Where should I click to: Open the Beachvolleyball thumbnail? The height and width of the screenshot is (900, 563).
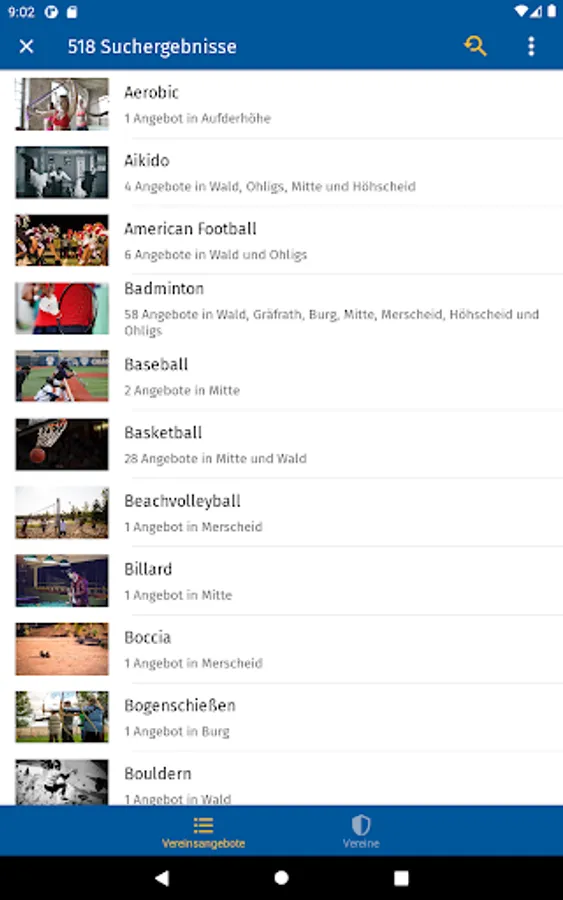coord(62,513)
